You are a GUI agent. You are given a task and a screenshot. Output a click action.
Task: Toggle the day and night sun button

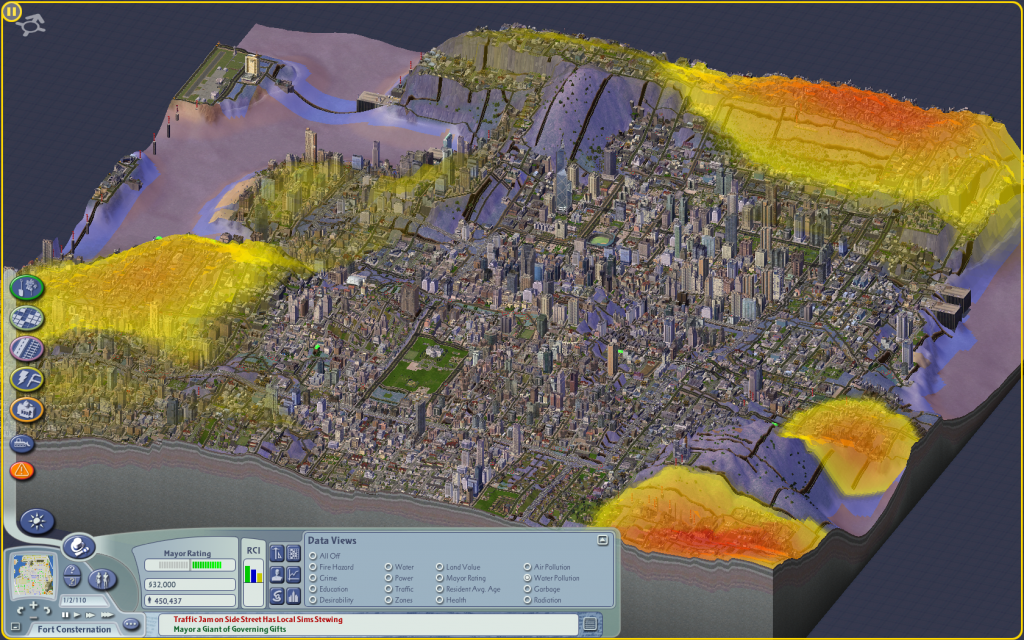pyautogui.click(x=37, y=521)
